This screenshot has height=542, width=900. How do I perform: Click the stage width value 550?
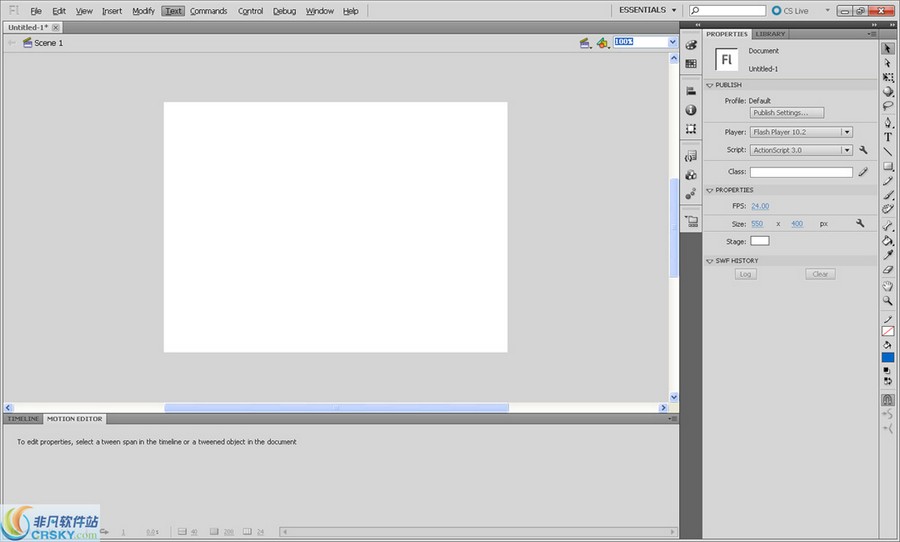(x=757, y=224)
